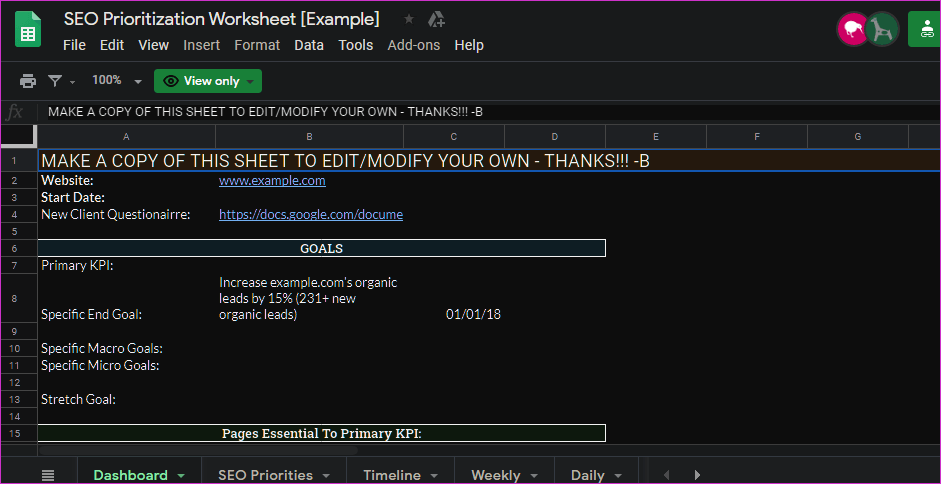This screenshot has width=941, height=484.
Task: Star the SEO Prioritization Worksheet document
Action: [409, 20]
